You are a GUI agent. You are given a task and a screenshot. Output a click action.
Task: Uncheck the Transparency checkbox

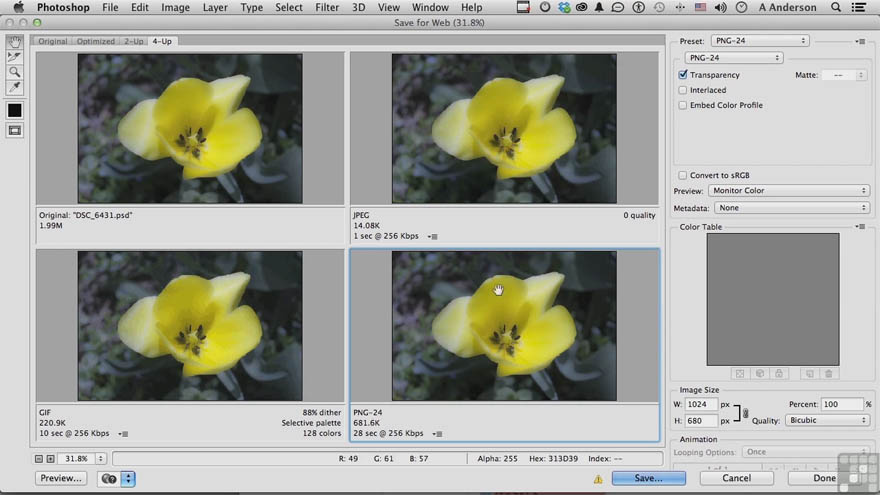[682, 75]
